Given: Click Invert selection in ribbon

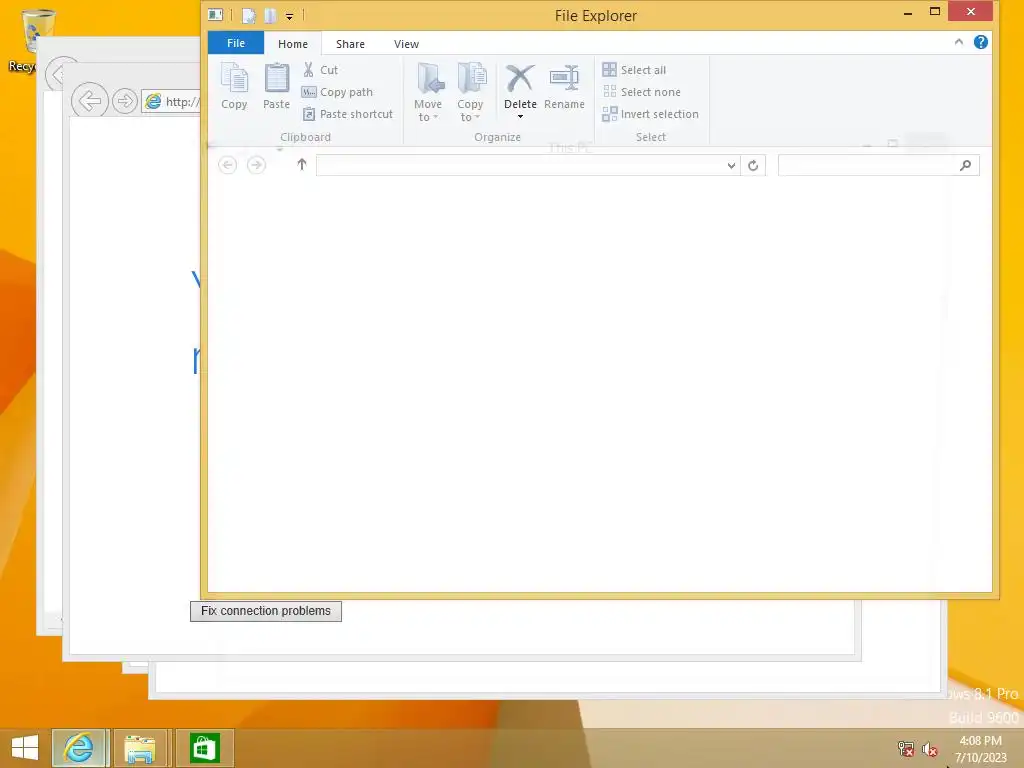Looking at the screenshot, I should click(x=650, y=114).
